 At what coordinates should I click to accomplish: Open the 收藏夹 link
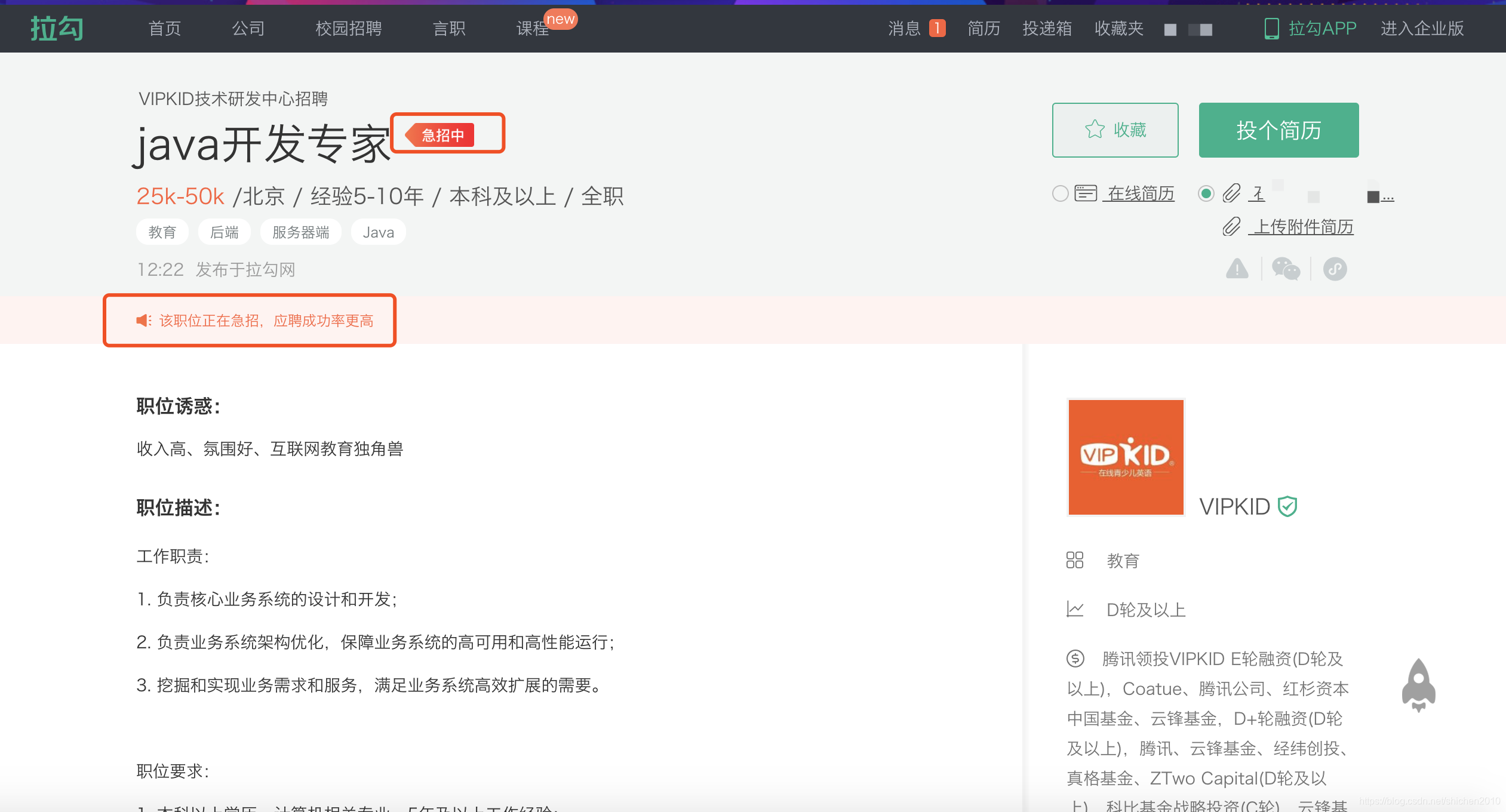(x=1119, y=28)
